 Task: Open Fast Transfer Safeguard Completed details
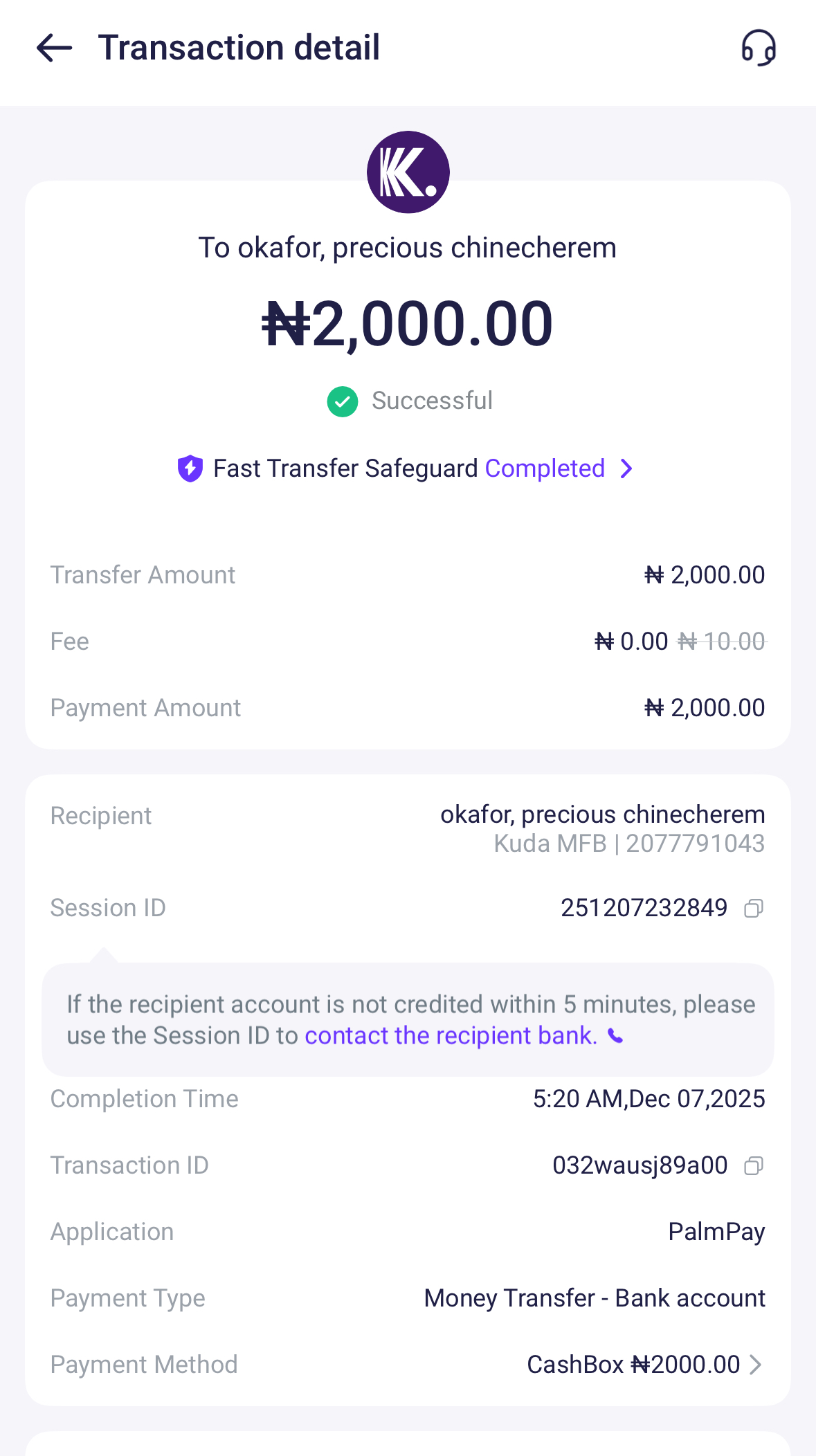pos(545,468)
